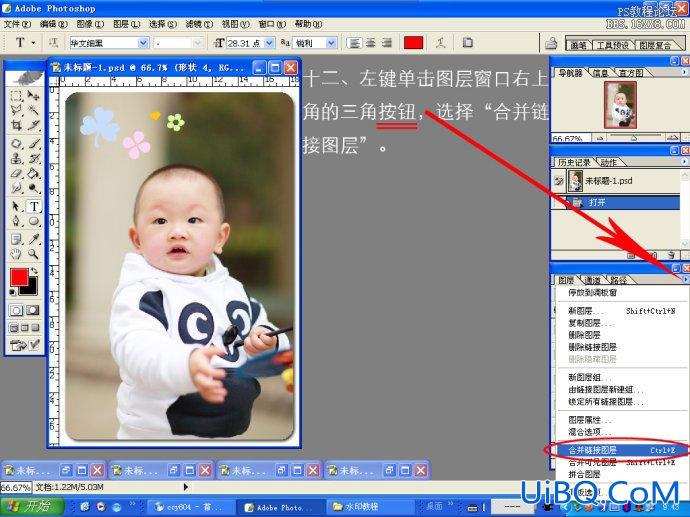Image resolution: width=690 pixels, height=517 pixels.
Task: Select the Healing Brush tool
Action: (x=16, y=143)
